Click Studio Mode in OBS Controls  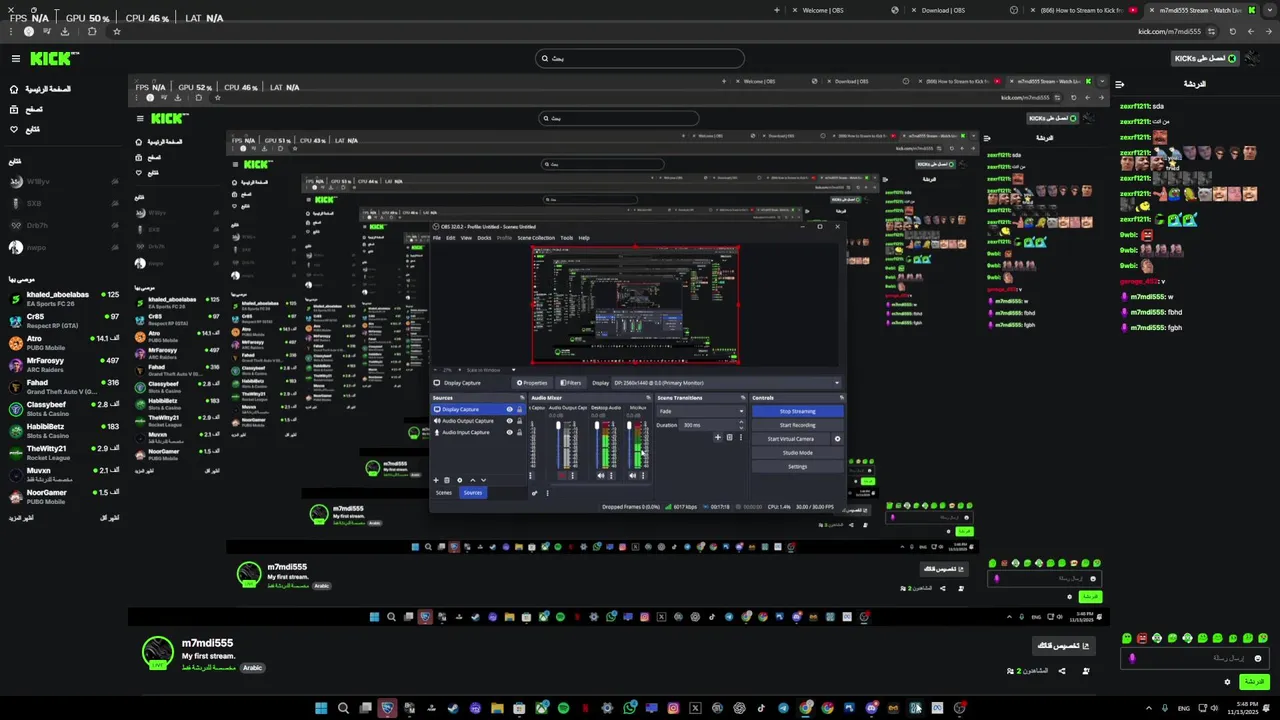pos(798,453)
